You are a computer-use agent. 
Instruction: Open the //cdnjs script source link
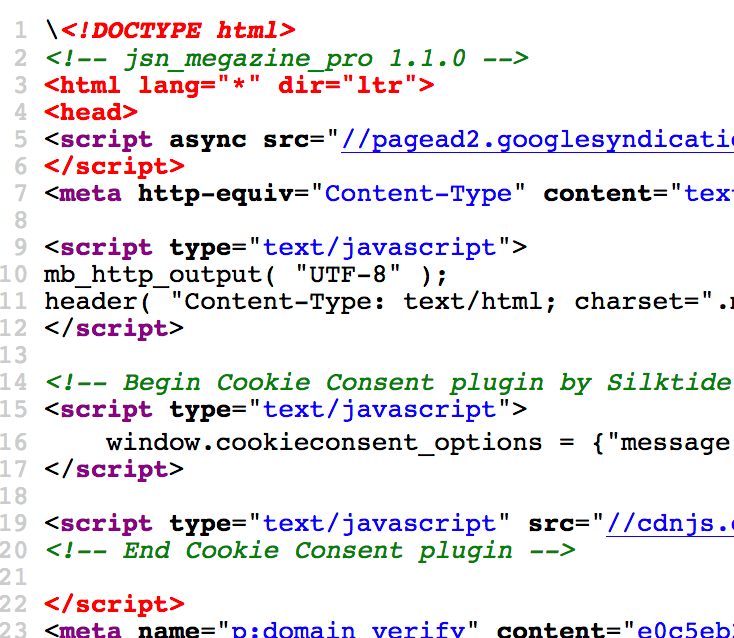670,524
